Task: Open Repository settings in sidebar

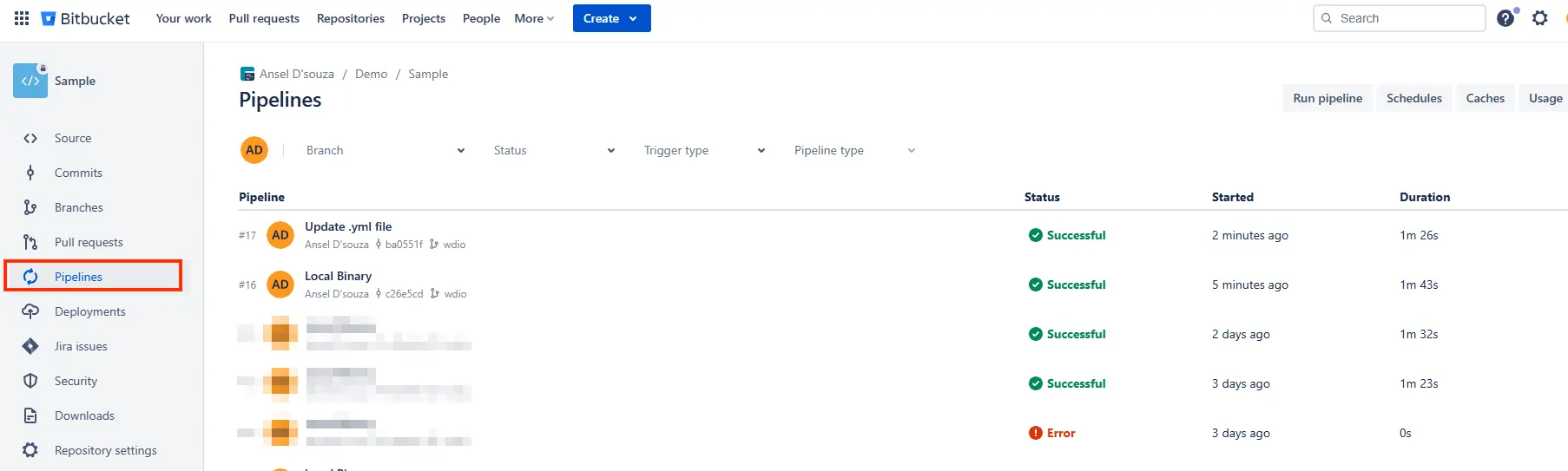Action: click(x=105, y=450)
